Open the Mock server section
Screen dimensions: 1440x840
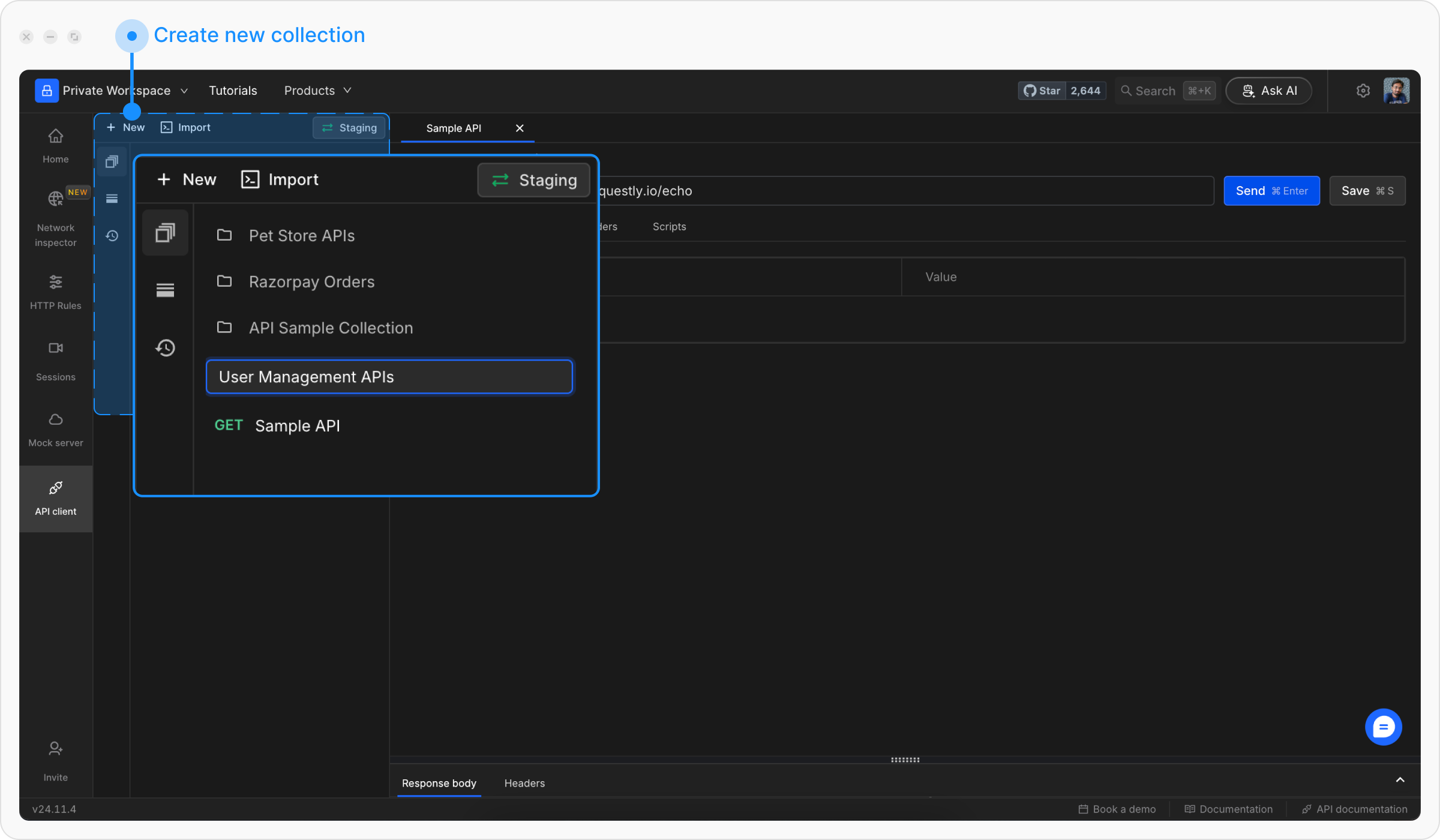click(x=55, y=429)
